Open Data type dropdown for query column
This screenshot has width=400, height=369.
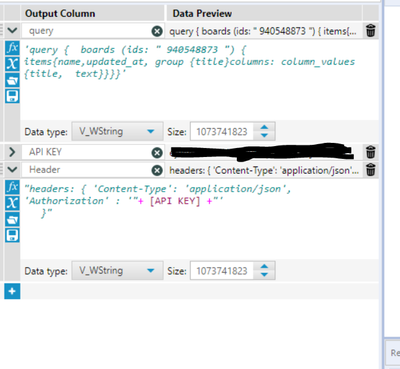click(x=117, y=131)
